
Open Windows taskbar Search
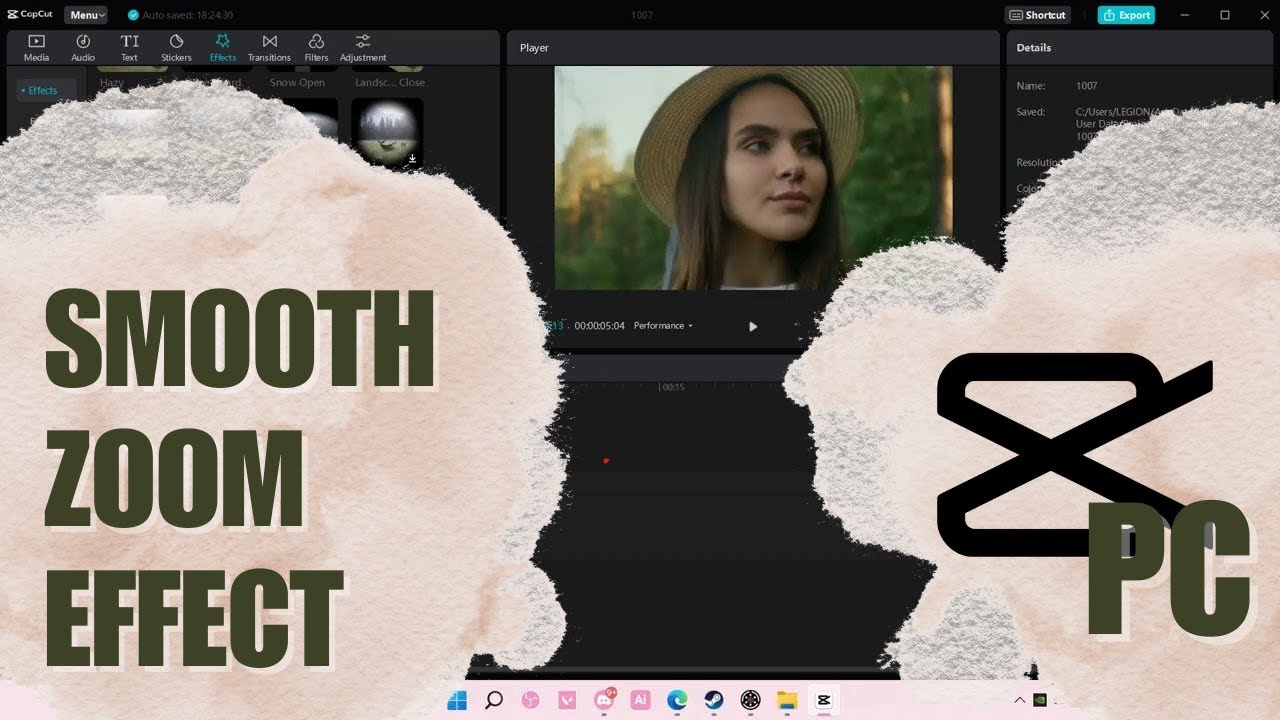[x=493, y=700]
